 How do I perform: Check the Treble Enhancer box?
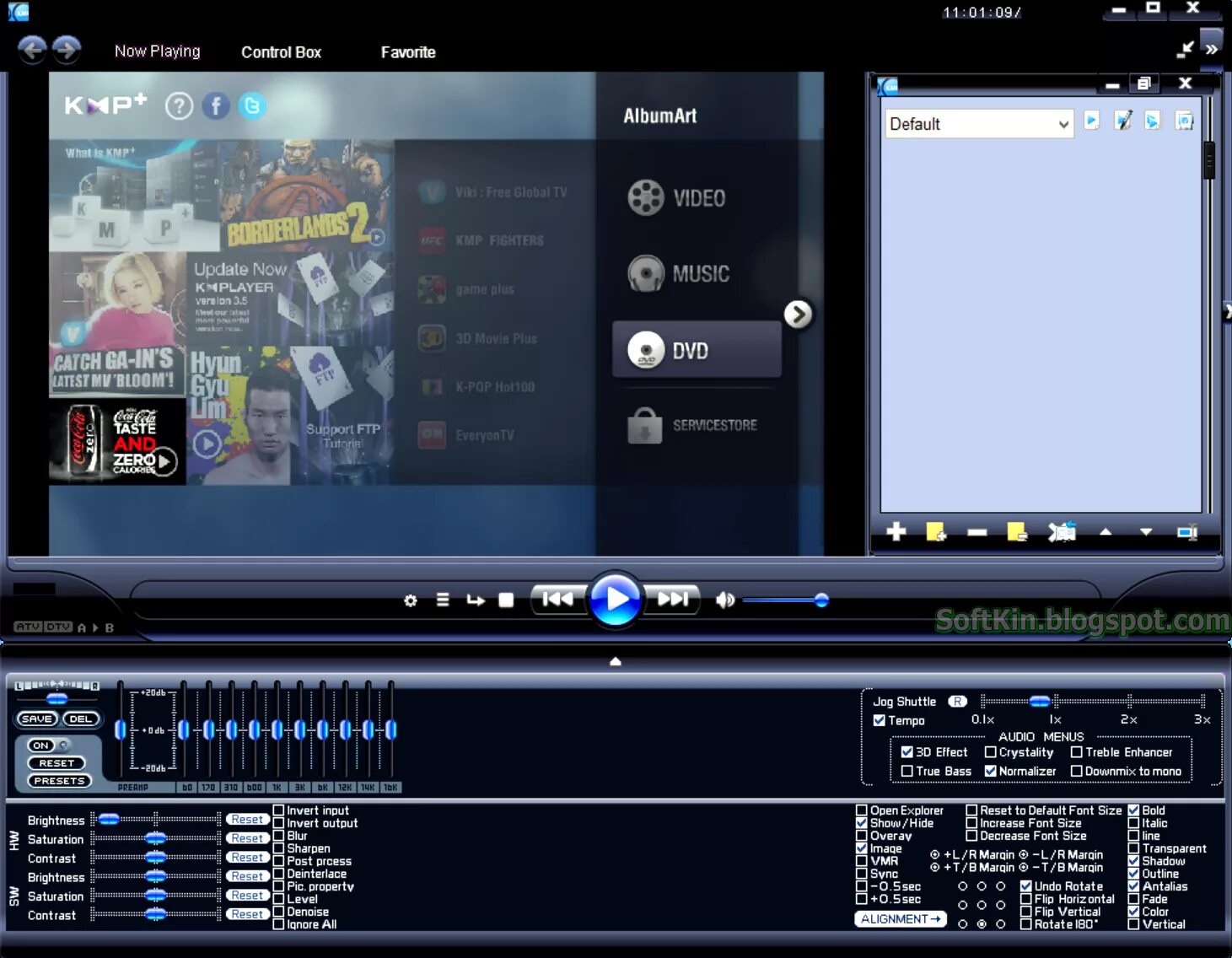1077,752
